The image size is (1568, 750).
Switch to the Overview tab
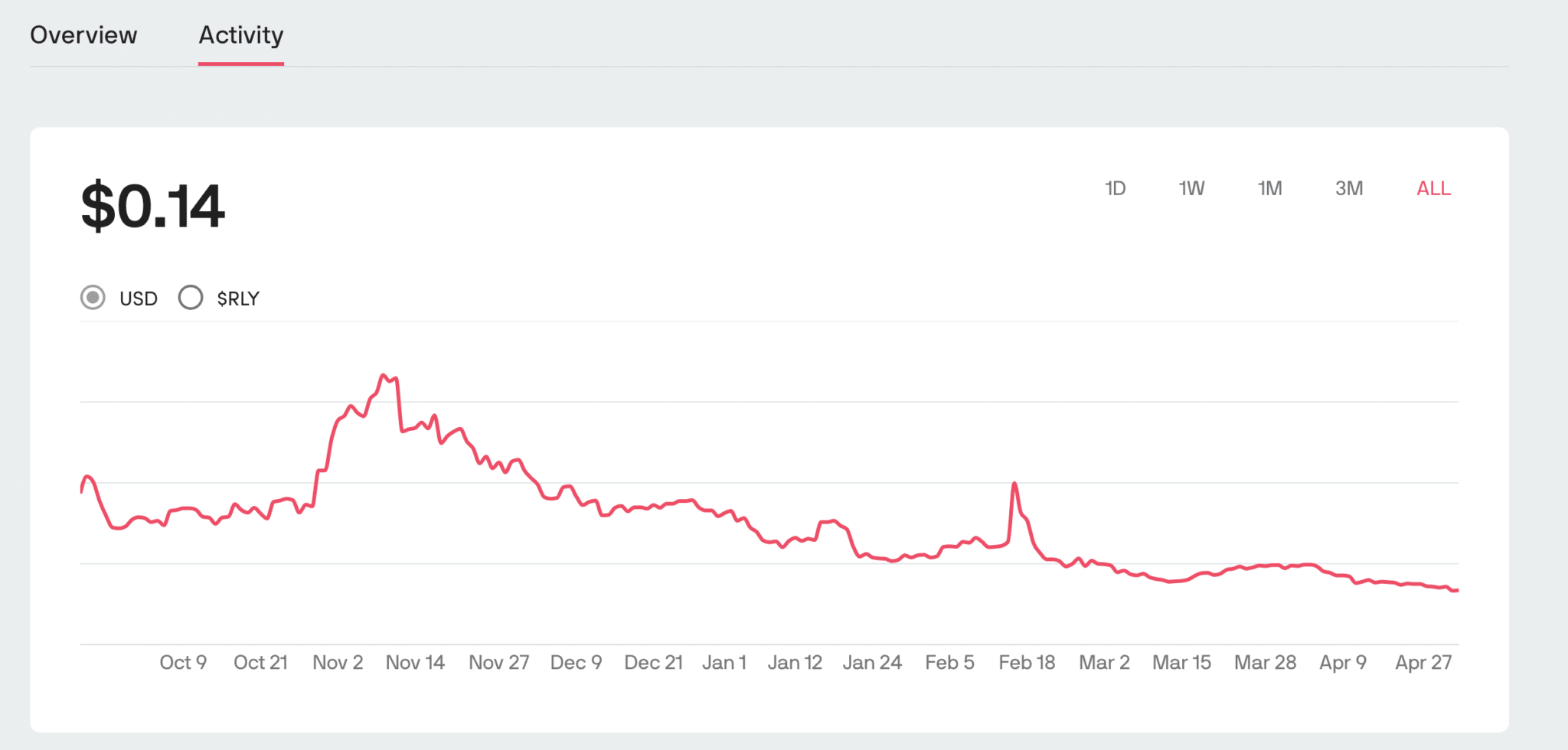[x=83, y=35]
